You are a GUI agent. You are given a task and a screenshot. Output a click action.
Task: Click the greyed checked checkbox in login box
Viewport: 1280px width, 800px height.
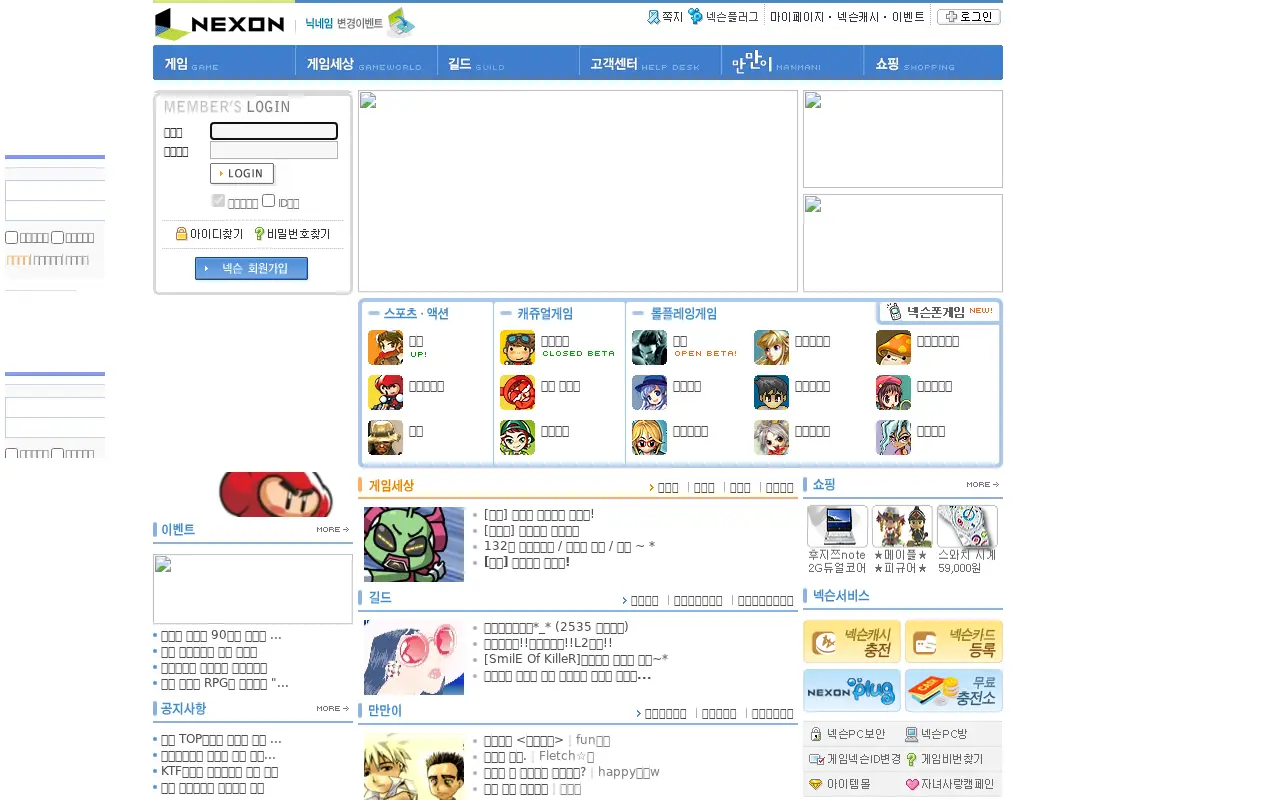pos(218,201)
